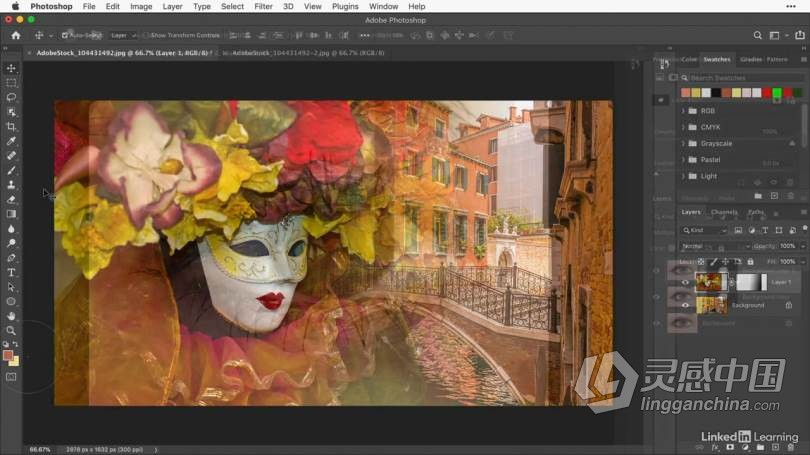The image size is (810, 455).
Task: Select the Layer 1 mask thumbnail
Action: 751,282
